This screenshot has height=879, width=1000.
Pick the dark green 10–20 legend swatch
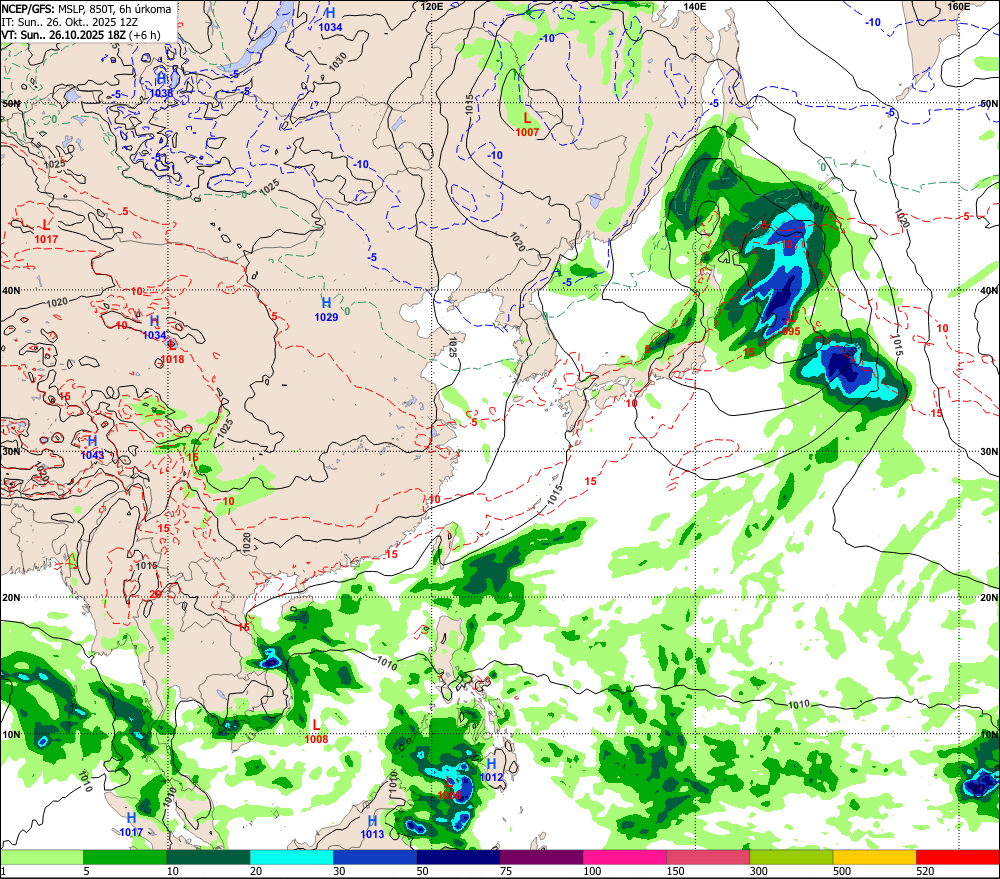click(209, 857)
